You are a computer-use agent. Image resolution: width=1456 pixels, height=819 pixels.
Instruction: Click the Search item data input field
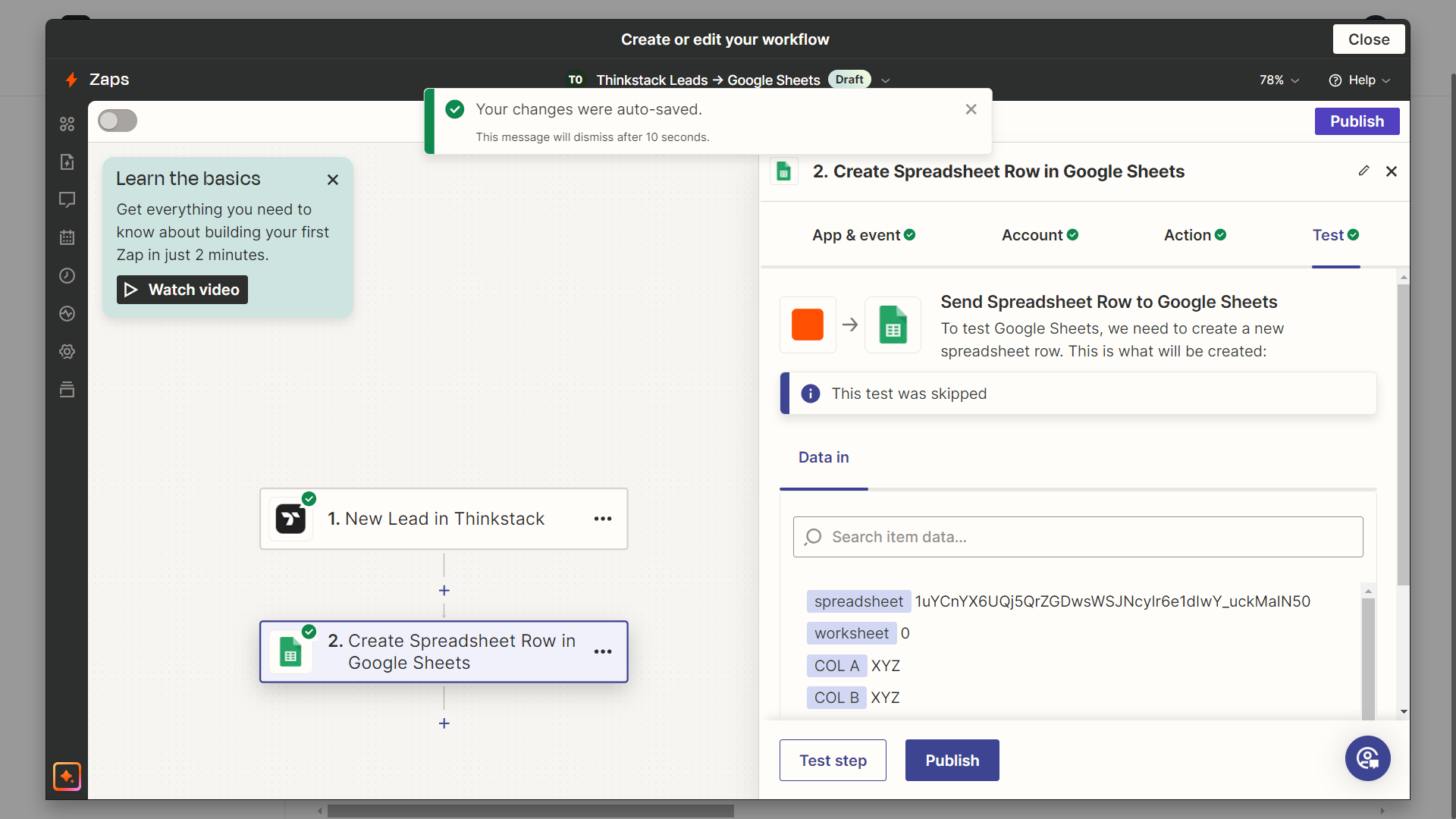tap(1078, 536)
